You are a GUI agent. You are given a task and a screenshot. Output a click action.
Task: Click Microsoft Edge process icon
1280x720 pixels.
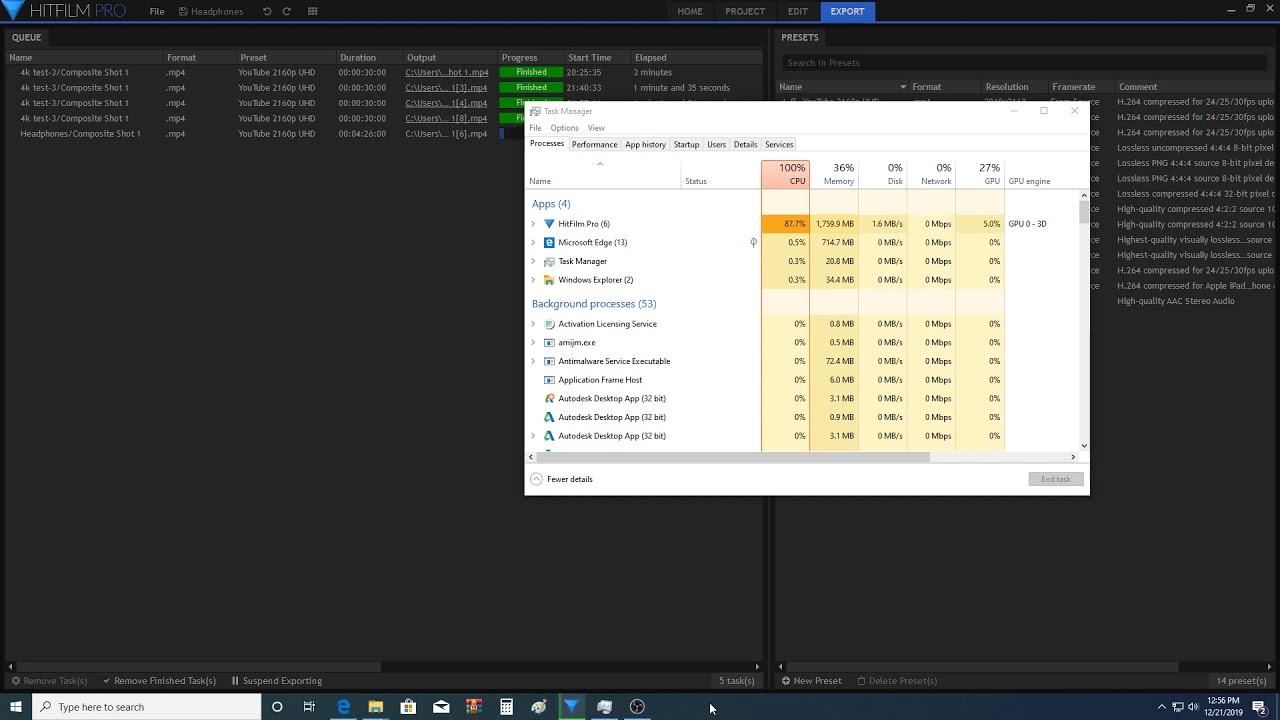[x=549, y=243]
